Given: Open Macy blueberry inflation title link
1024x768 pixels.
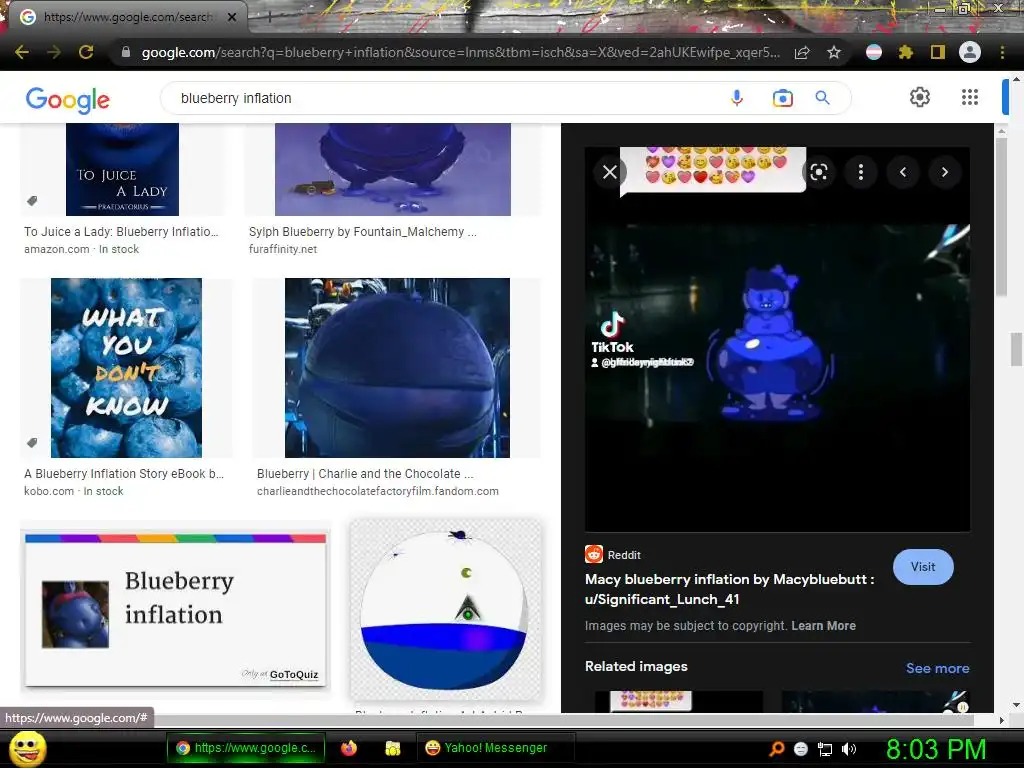Looking at the screenshot, I should tap(729, 589).
